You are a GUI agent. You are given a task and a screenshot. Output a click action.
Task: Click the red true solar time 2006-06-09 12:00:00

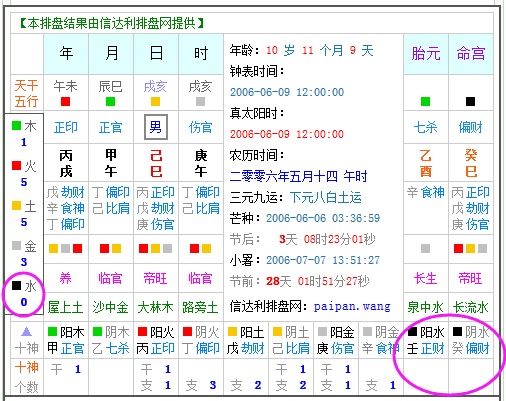pyautogui.click(x=287, y=134)
